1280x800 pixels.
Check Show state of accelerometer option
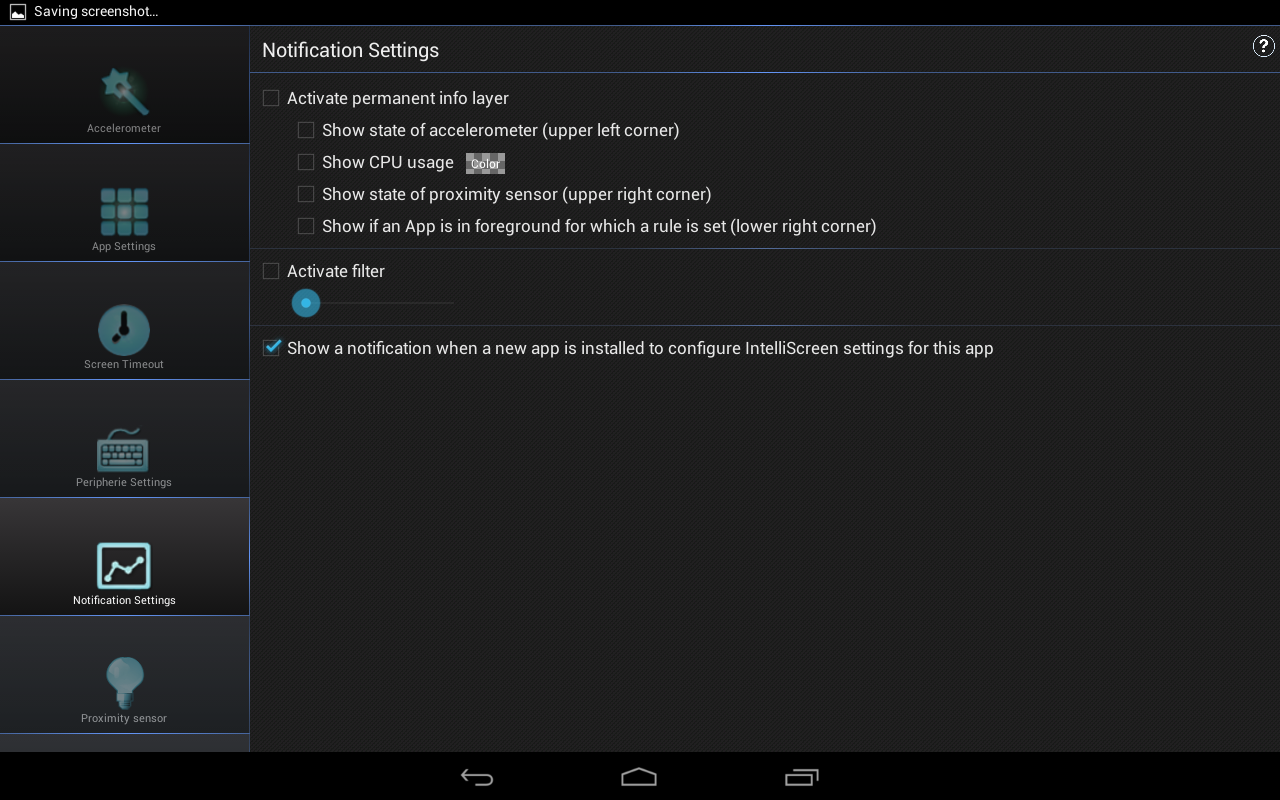306,130
